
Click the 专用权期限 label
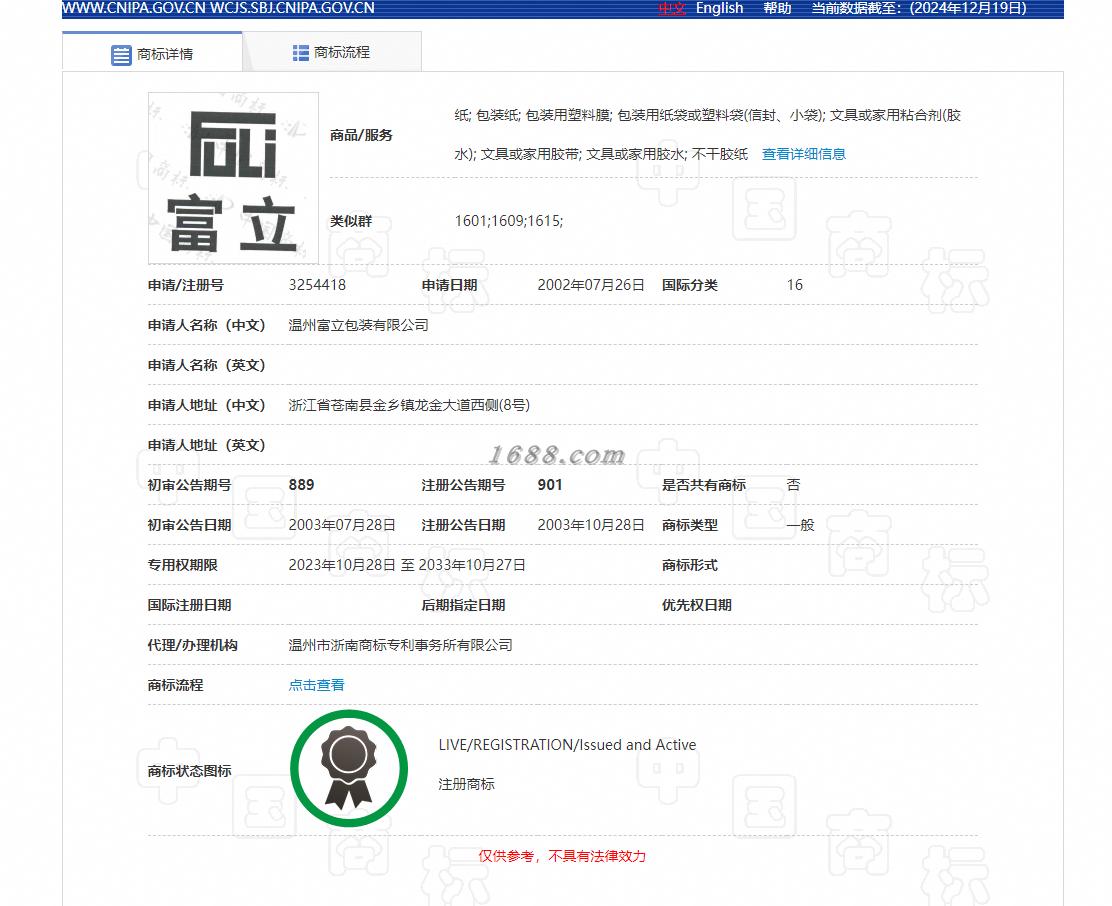point(182,565)
